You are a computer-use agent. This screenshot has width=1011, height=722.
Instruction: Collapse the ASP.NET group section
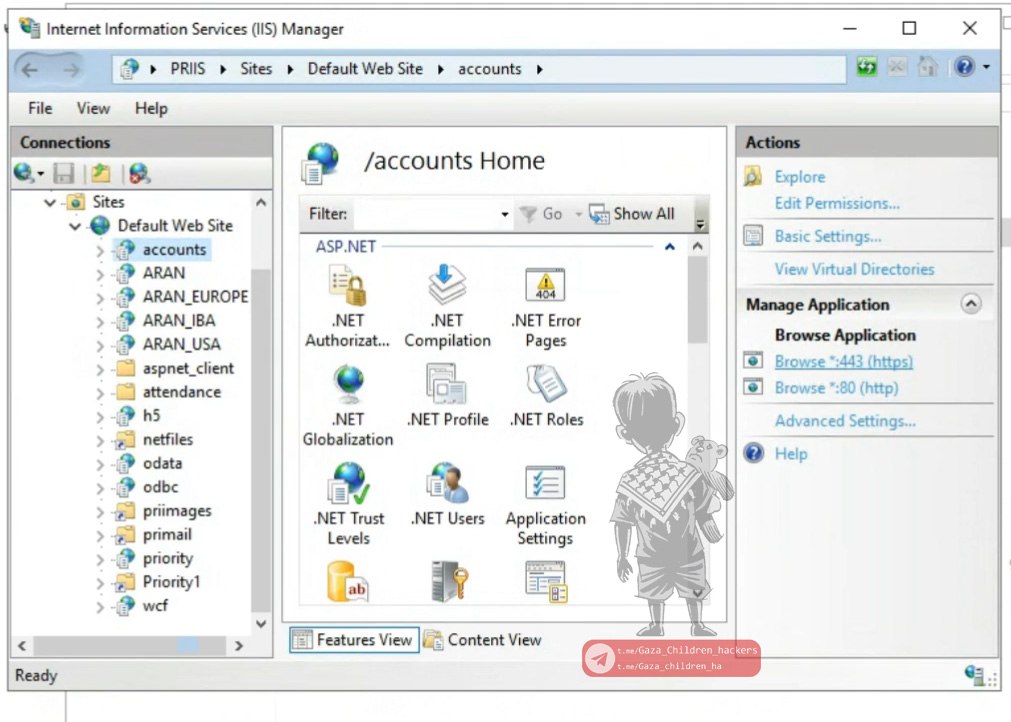pos(669,246)
